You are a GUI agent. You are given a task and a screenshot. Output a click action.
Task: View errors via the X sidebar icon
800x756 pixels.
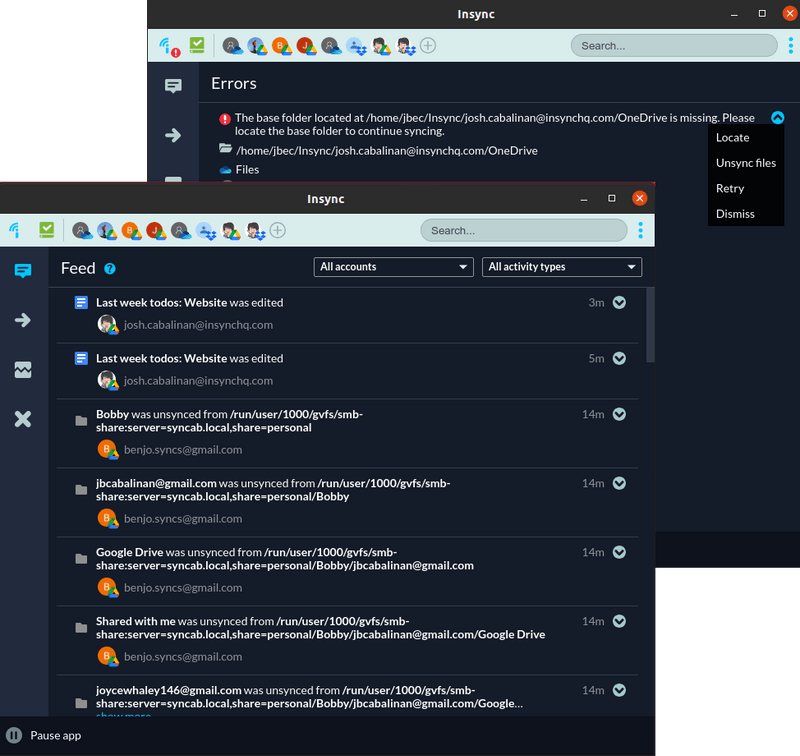[x=23, y=419]
